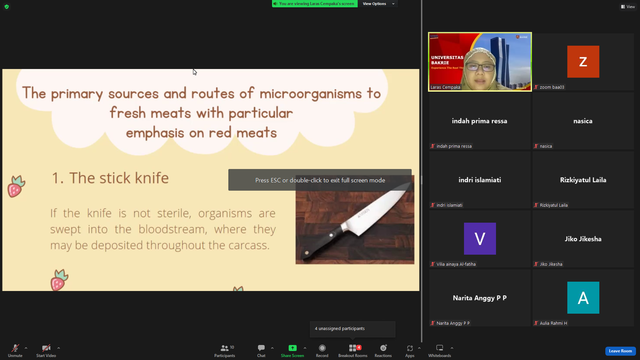Click muted mic icon on indri islamiati tile
The image size is (640, 360).
coord(433,205)
